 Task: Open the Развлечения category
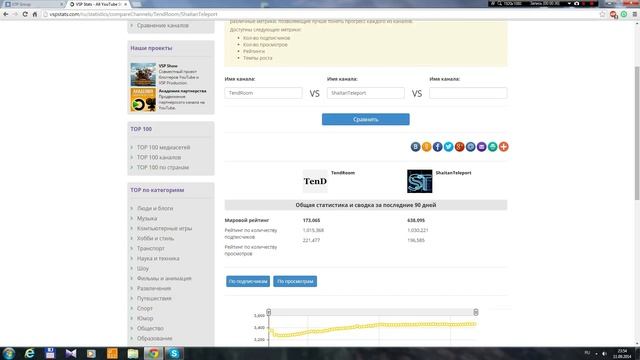click(154, 289)
